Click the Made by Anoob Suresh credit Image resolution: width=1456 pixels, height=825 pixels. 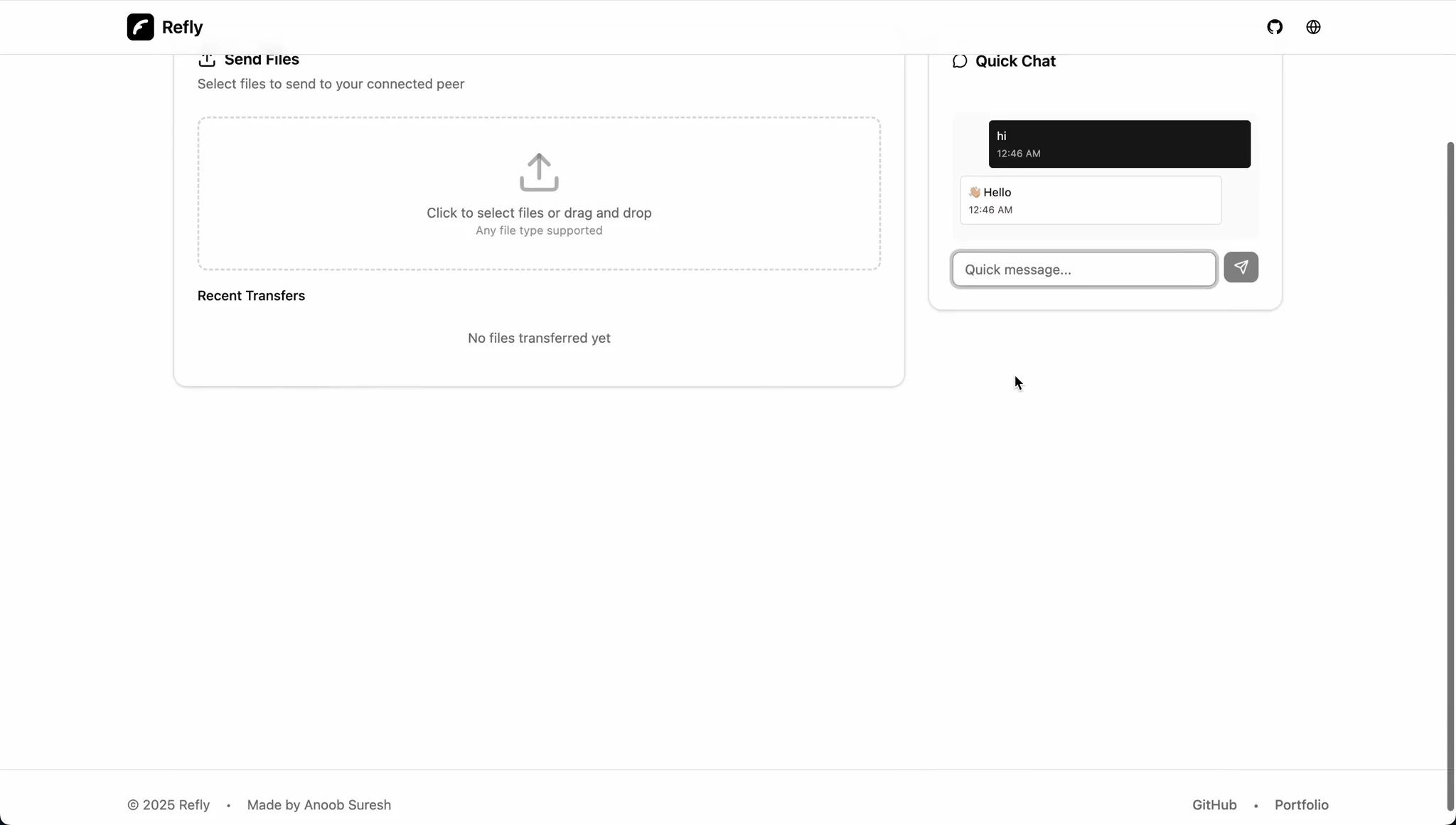[318, 804]
